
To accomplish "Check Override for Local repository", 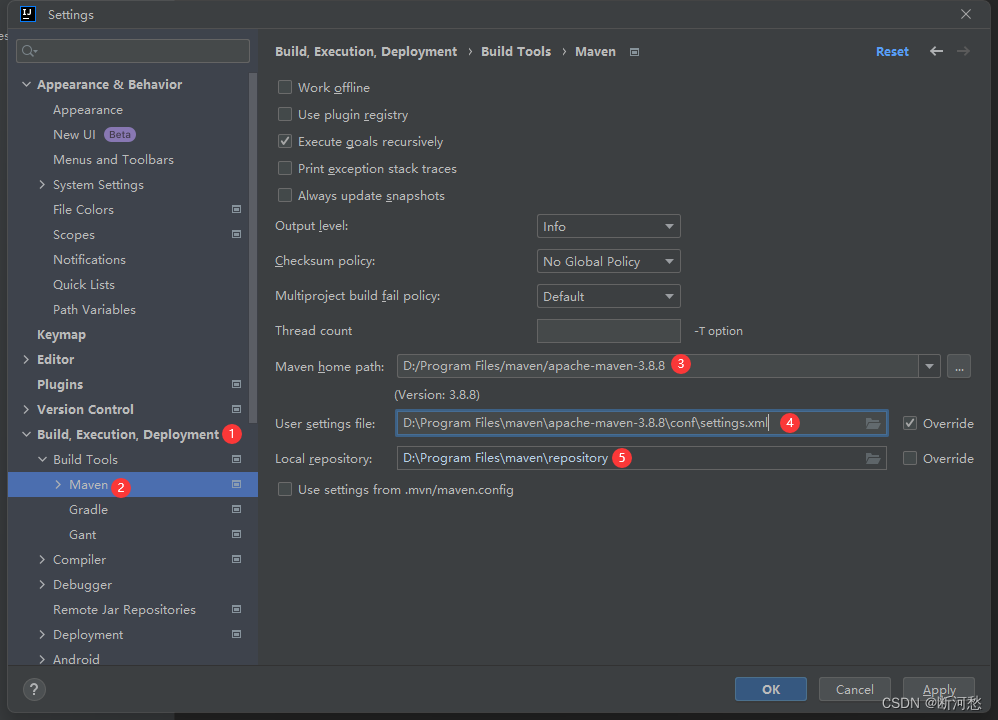I will (x=910, y=458).
